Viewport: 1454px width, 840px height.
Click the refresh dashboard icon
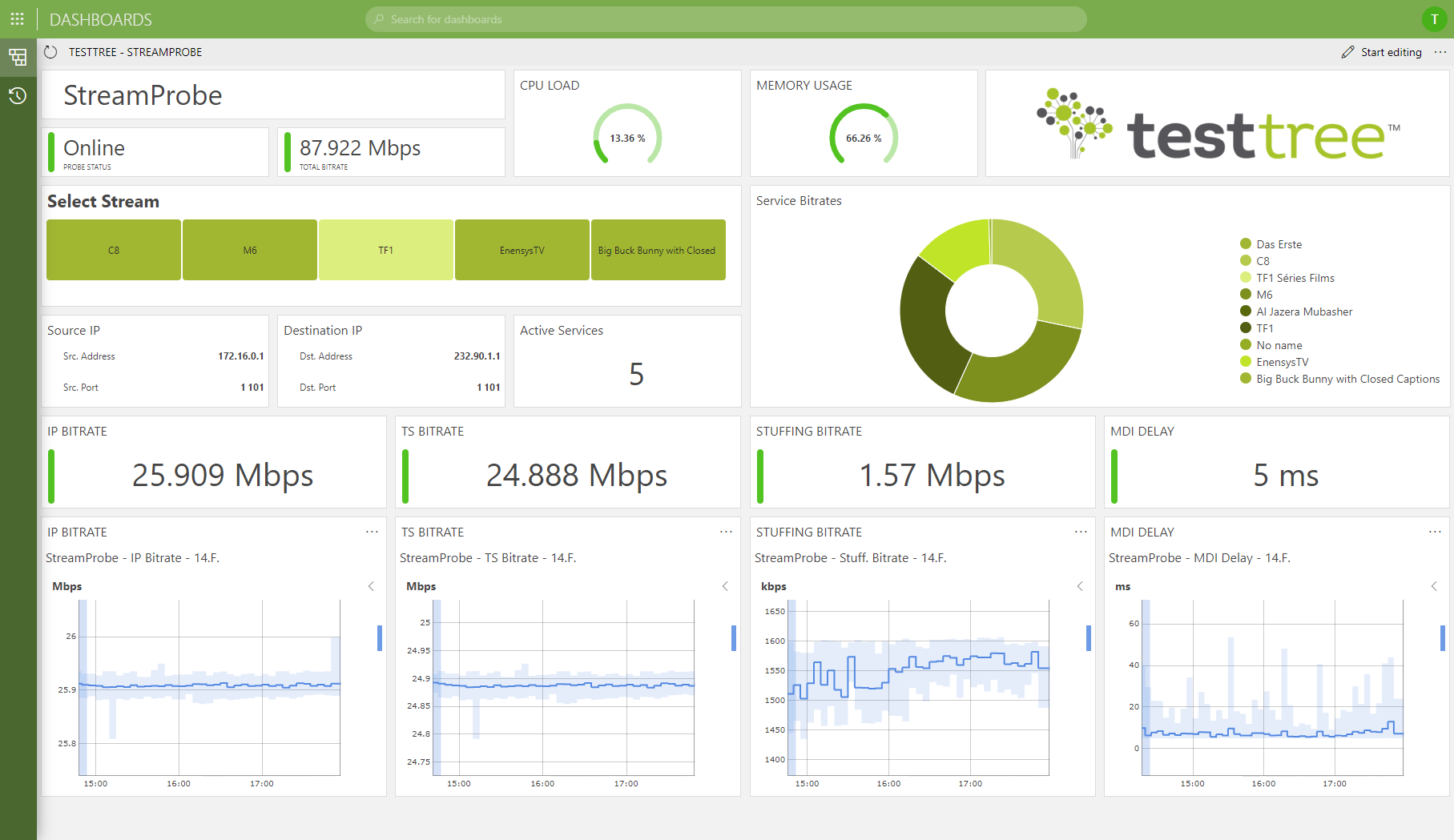click(x=50, y=52)
